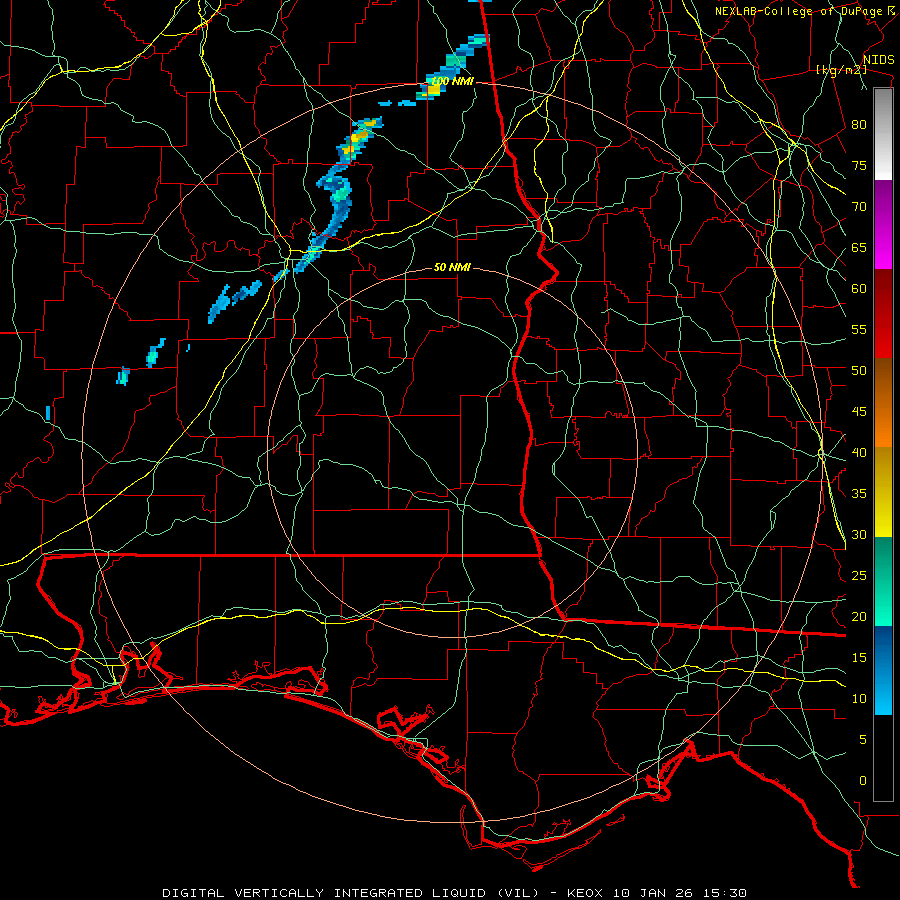Click the scale value 25
900x900 pixels.
pos(859,575)
